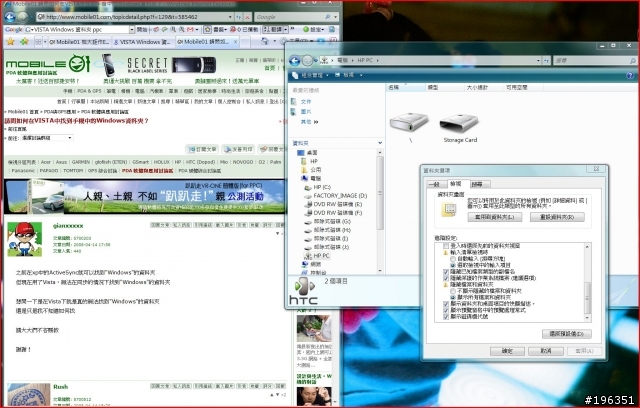Click bookmarks star on Google toolbar
640x408 pixels.
207,29
